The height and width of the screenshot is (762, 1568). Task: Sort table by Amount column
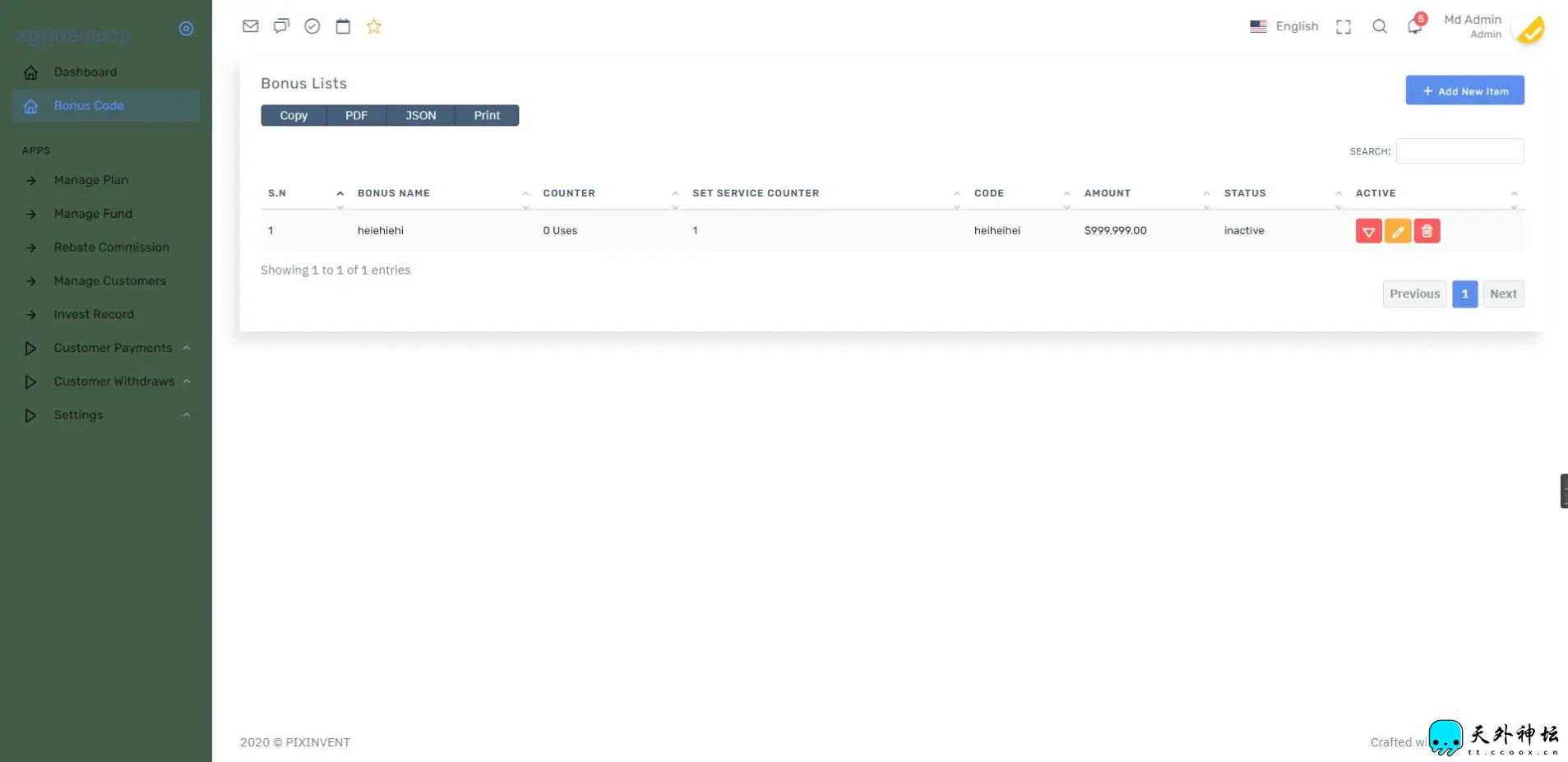click(x=1147, y=193)
